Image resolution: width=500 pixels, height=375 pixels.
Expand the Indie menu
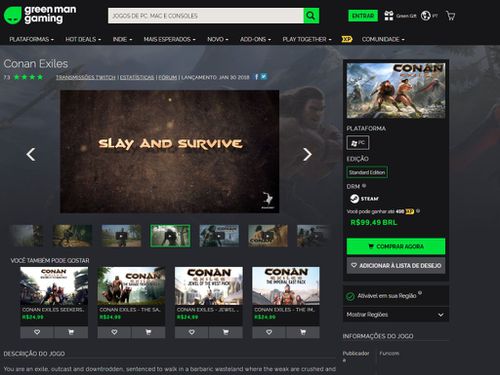coord(122,39)
